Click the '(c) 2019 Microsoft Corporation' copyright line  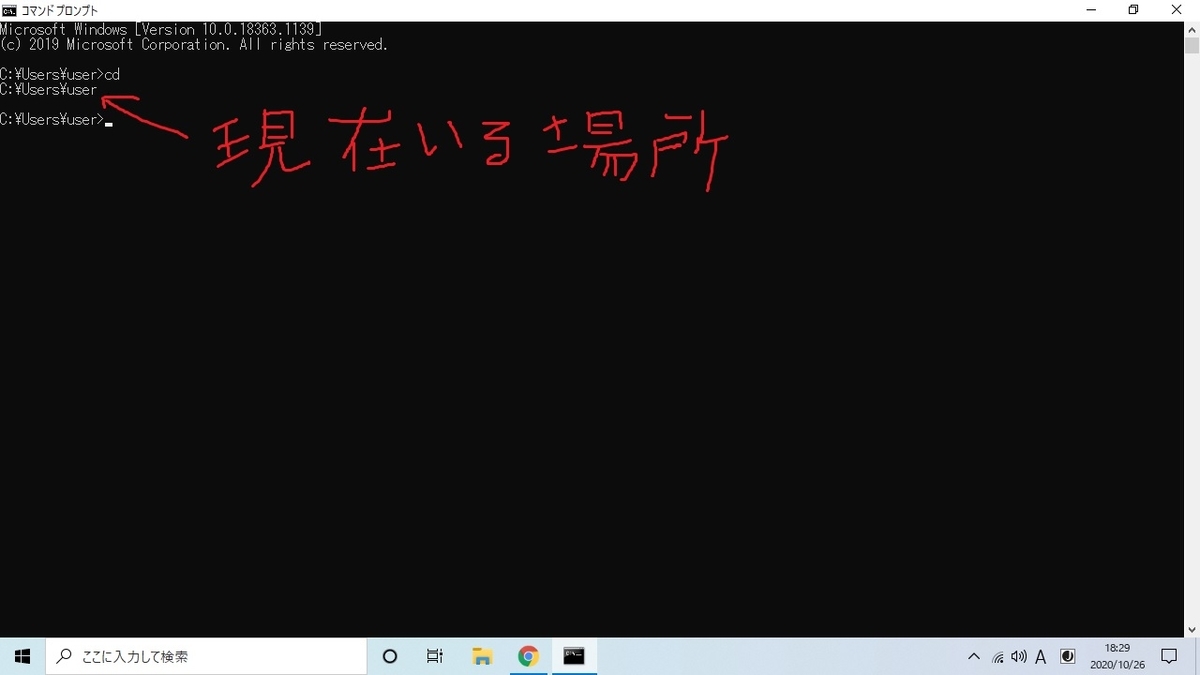[x=194, y=45]
